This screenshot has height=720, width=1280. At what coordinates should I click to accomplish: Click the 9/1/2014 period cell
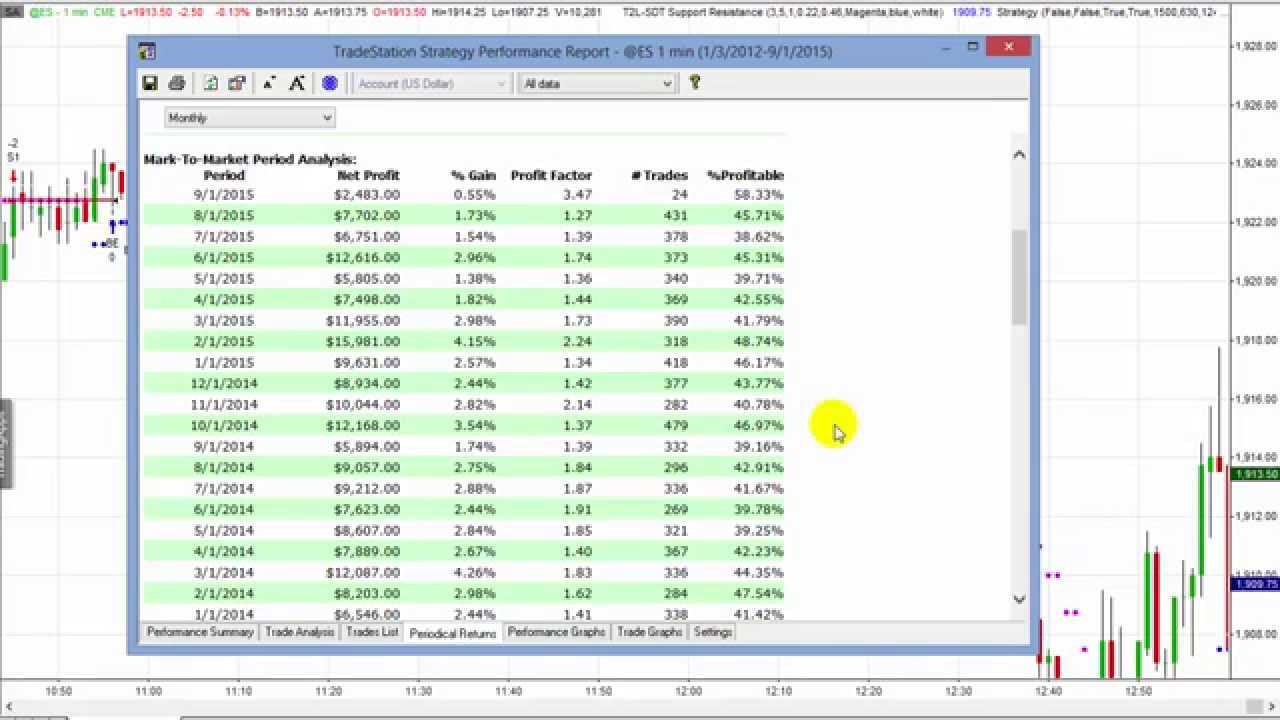point(224,447)
